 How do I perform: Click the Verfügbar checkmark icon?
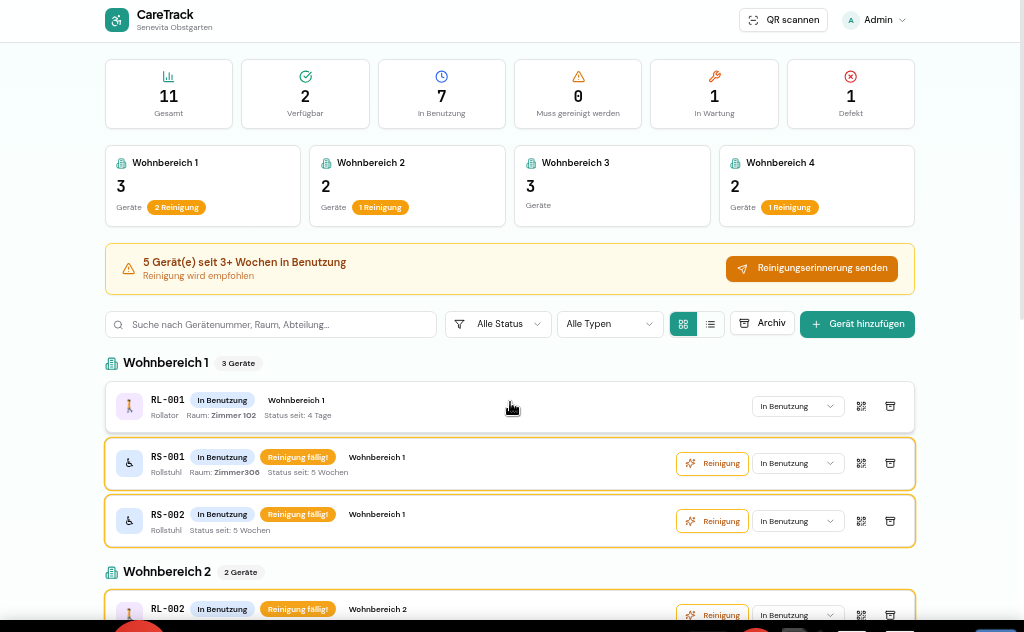coord(305,76)
